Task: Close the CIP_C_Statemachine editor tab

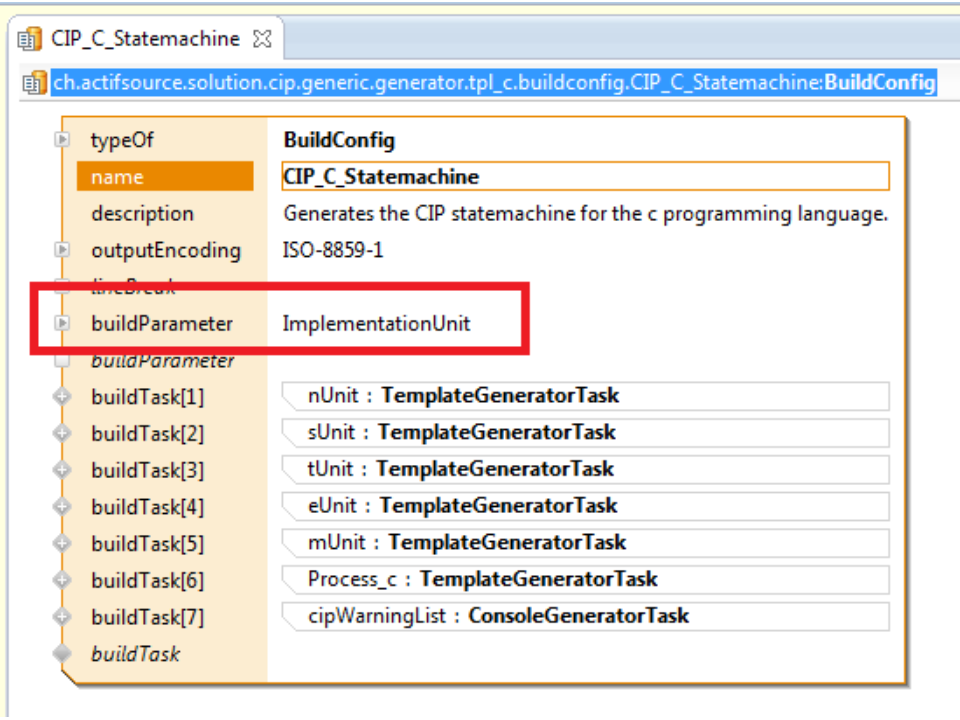Action: pyautogui.click(x=262, y=40)
